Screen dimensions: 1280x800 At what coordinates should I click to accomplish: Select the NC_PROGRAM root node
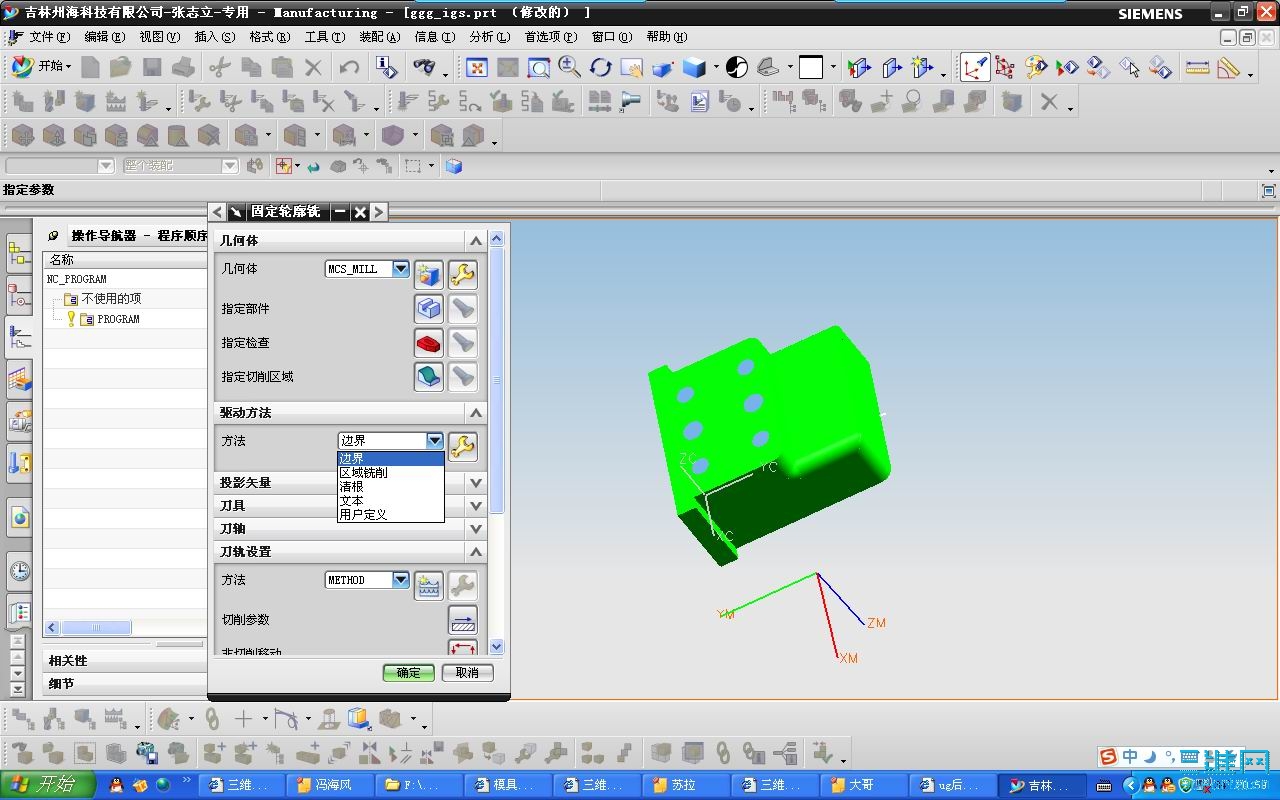(x=76, y=279)
